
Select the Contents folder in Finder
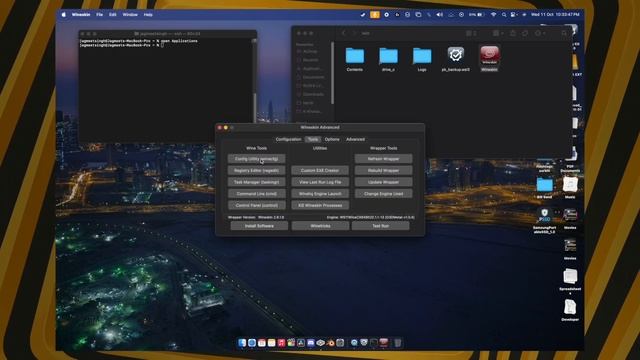tap(355, 59)
